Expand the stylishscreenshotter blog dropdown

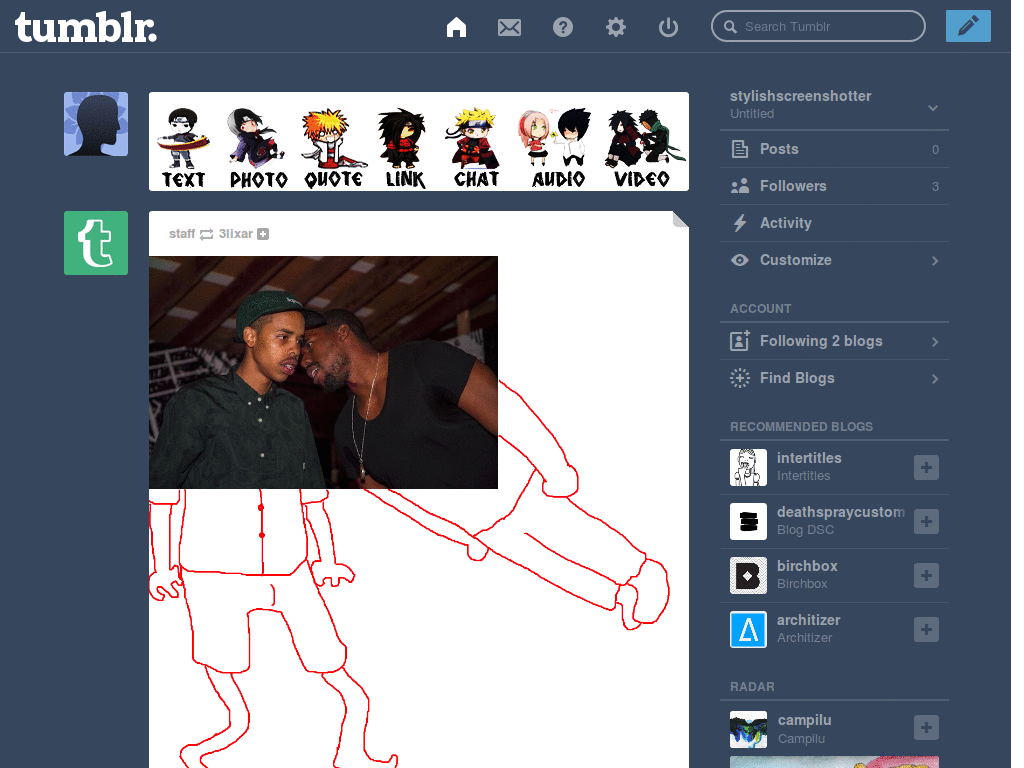933,108
